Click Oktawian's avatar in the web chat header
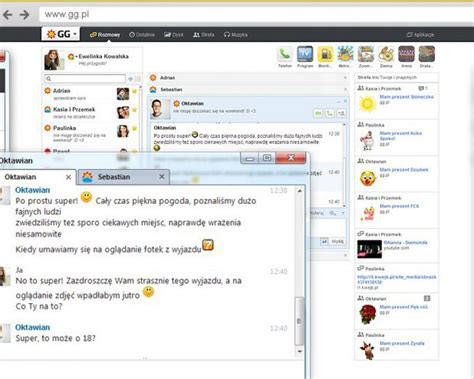This screenshot has width=474, height=379. [x=160, y=109]
